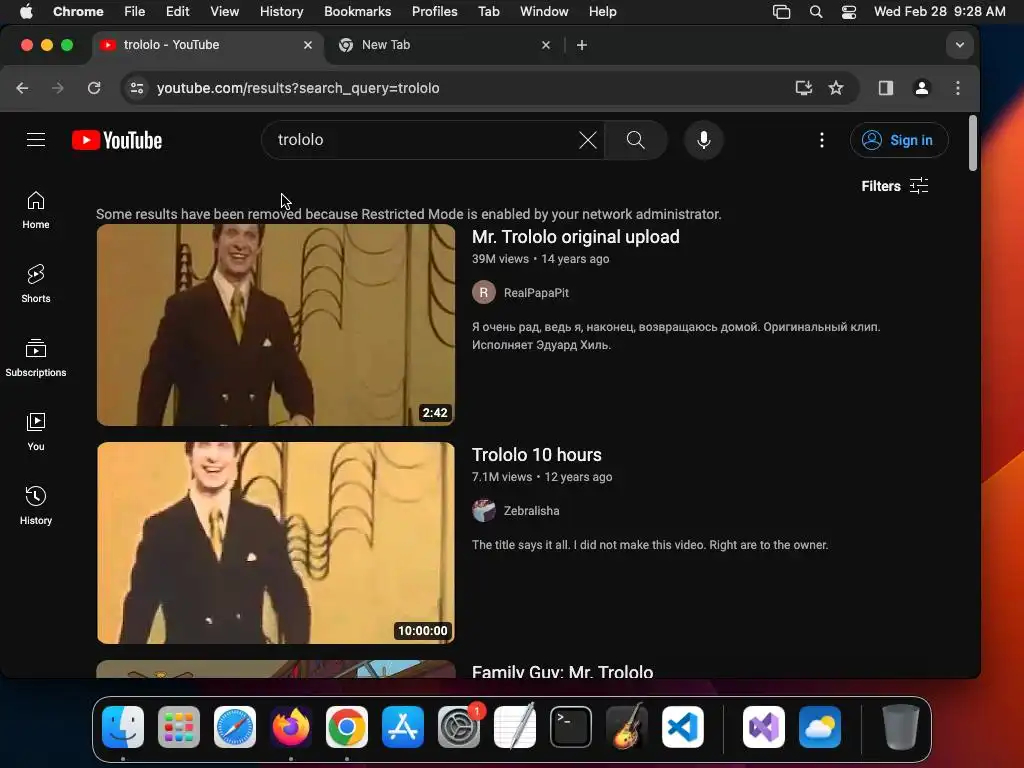Expand the tab search dropdown
The width and height of the screenshot is (1024, 768).
pos(959,45)
